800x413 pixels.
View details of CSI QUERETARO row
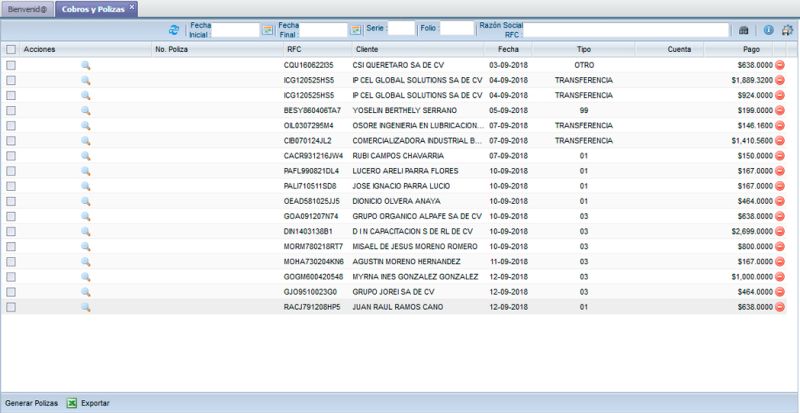(x=86, y=64)
